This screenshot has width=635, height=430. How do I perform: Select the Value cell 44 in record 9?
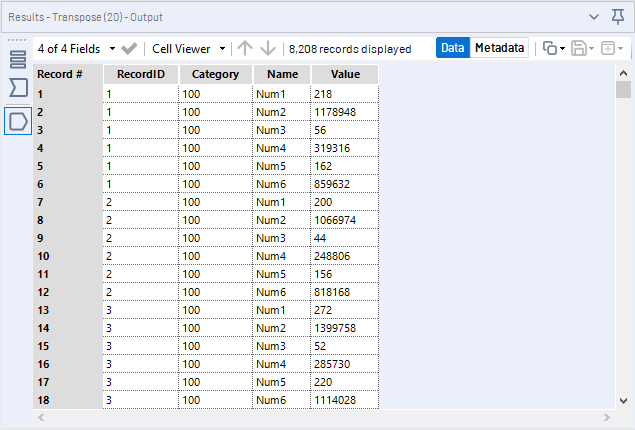[x=345, y=238]
